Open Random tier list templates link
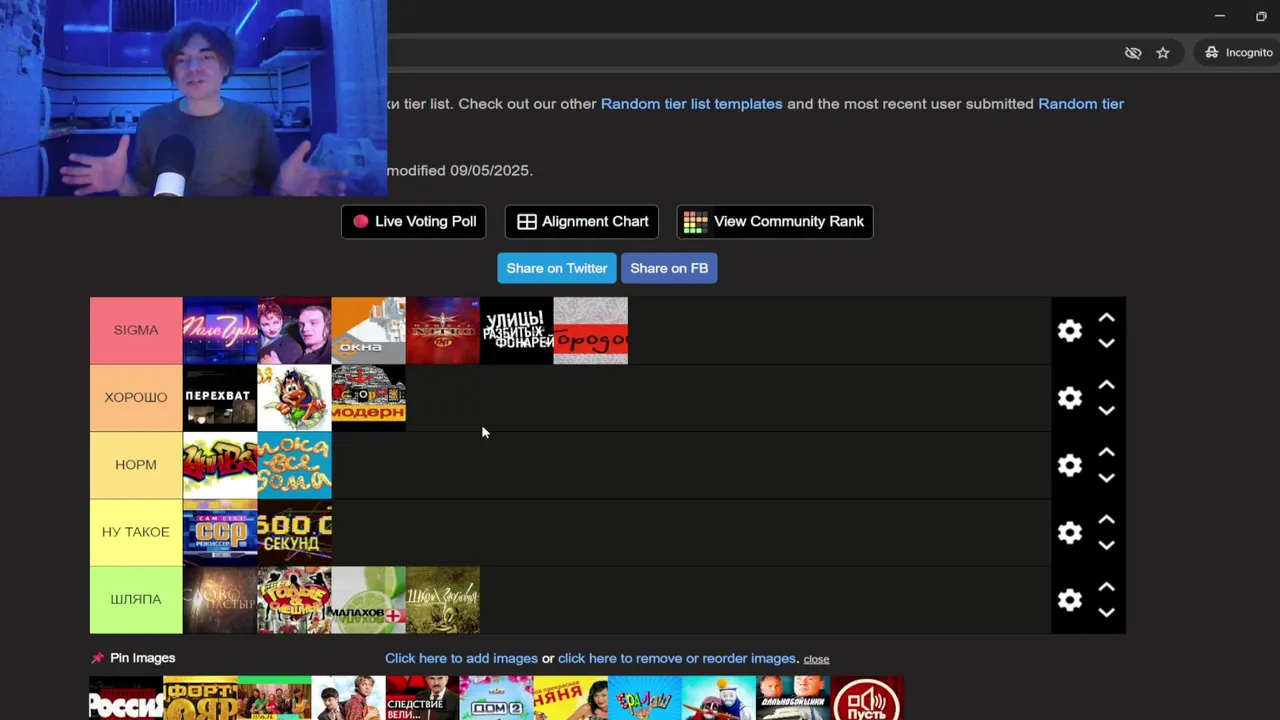 [692, 104]
